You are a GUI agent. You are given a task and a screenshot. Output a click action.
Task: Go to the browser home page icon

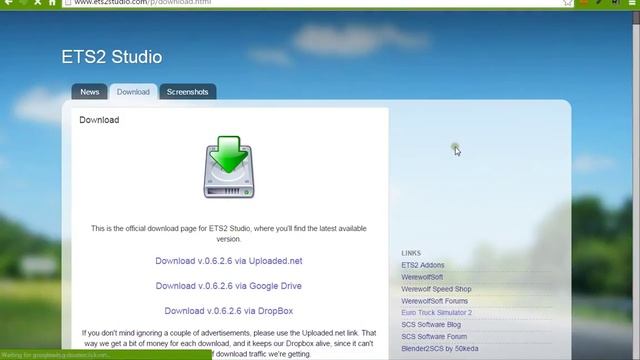tap(52, 2)
